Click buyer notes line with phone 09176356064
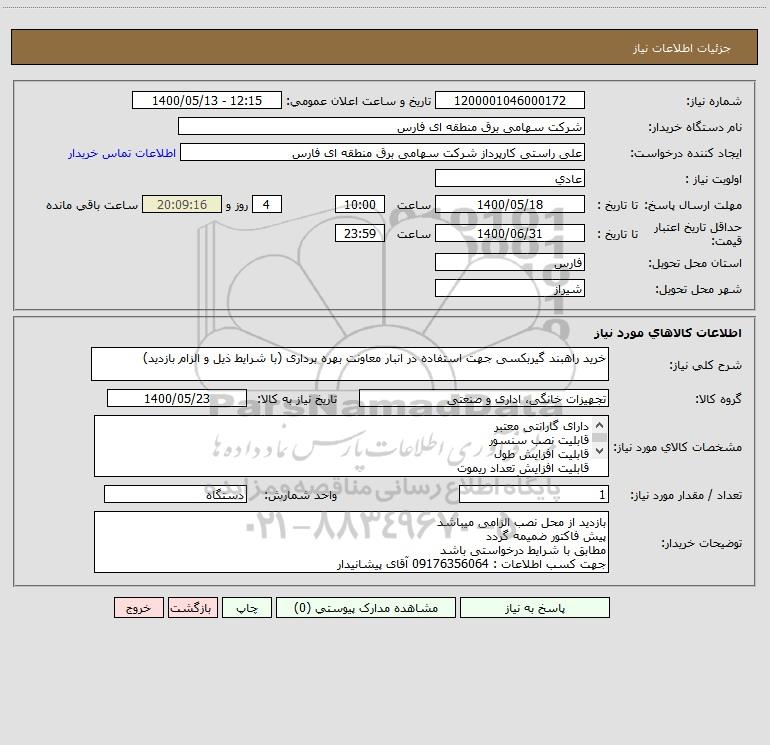This screenshot has height=745, width=770. (x=471, y=564)
